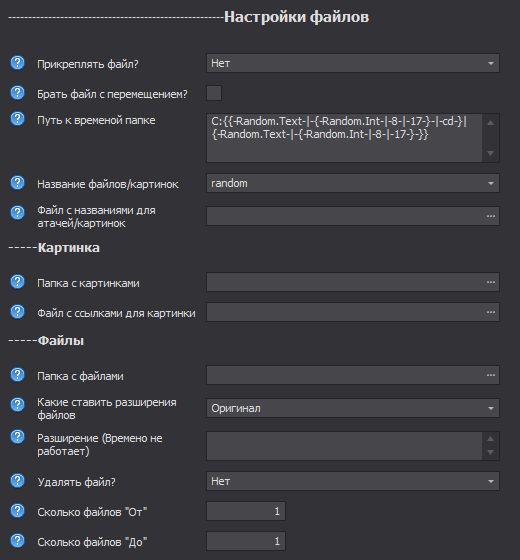The width and height of the screenshot is (520, 560).
Task: Open help for "Папка с картинками"
Action: click(x=17, y=282)
